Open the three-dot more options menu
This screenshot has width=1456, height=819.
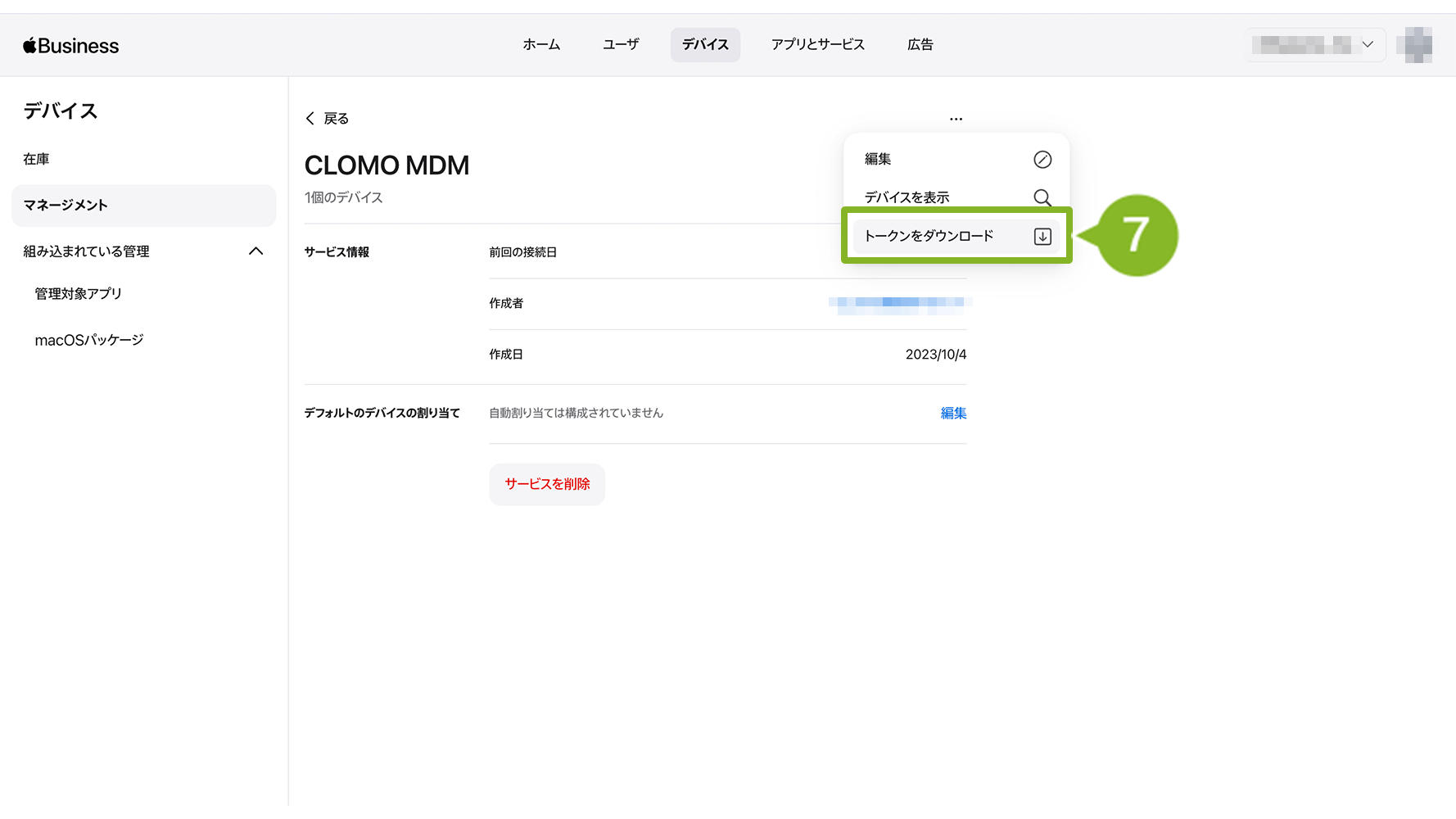coord(956,119)
